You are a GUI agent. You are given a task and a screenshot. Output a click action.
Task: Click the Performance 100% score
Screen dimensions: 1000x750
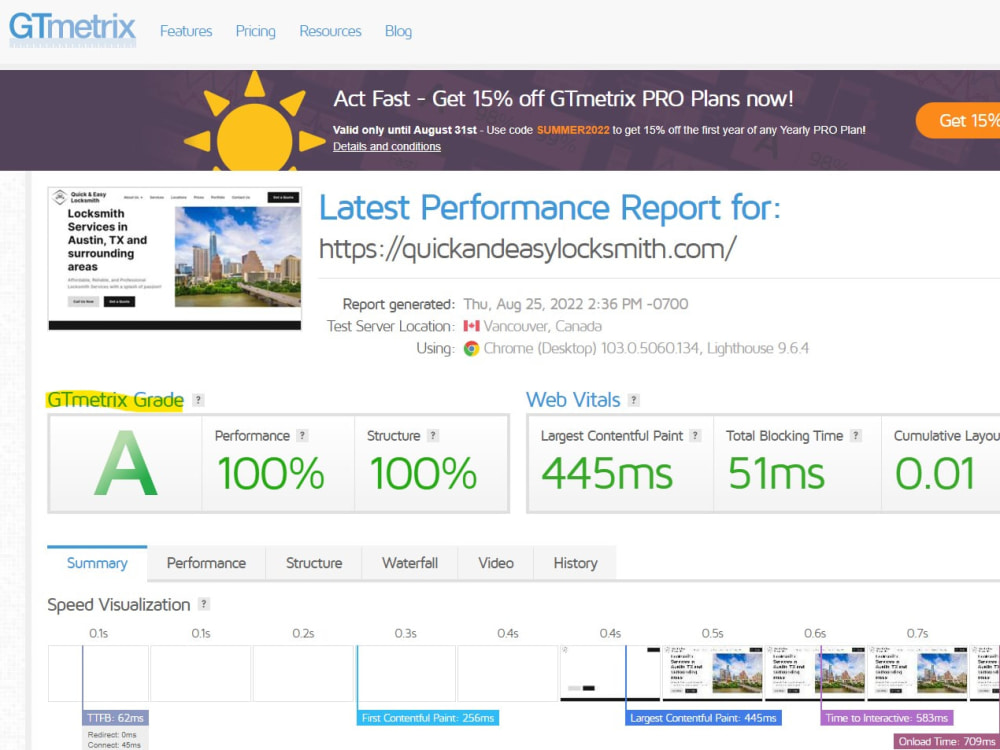(x=270, y=474)
